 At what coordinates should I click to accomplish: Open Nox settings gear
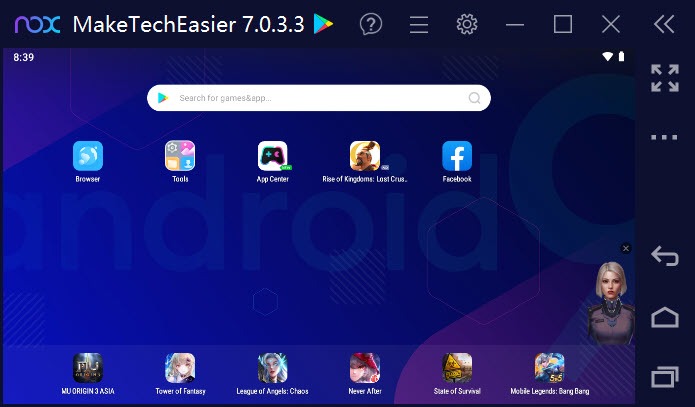coord(467,24)
